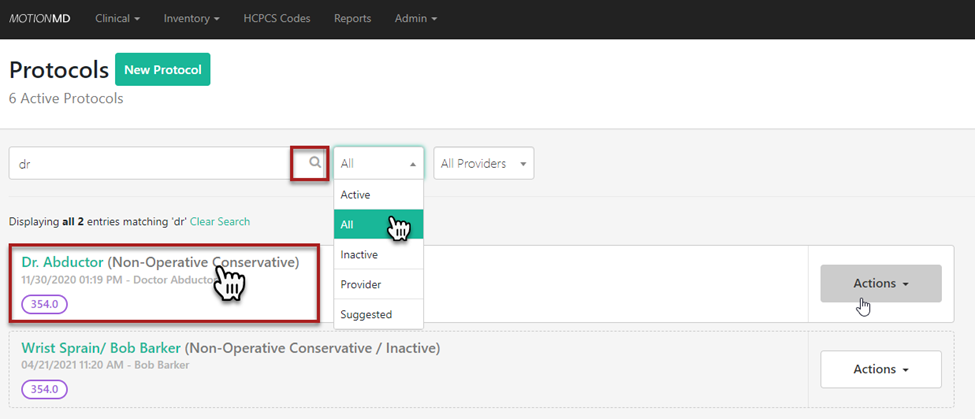Go to HCPCS Codes page
The height and width of the screenshot is (419, 975).
tap(277, 19)
